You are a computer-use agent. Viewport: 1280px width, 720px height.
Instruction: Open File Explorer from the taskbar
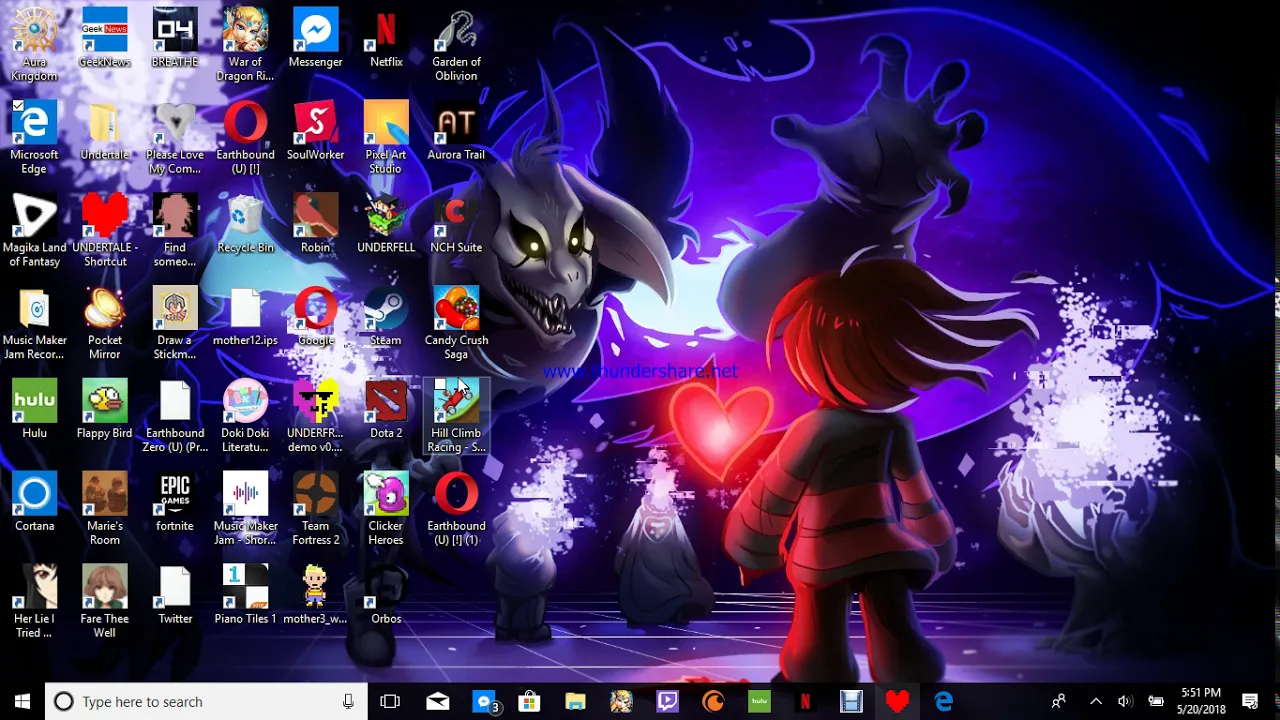[x=575, y=702]
